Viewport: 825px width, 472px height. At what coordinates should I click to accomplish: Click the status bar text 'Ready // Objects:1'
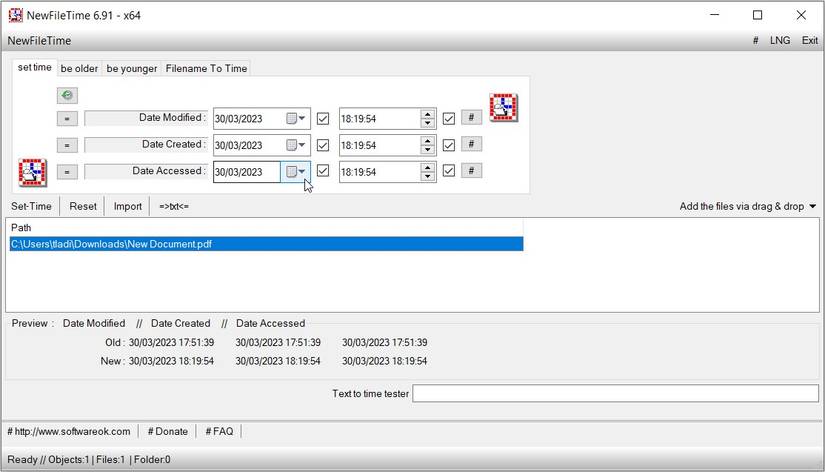coord(48,459)
